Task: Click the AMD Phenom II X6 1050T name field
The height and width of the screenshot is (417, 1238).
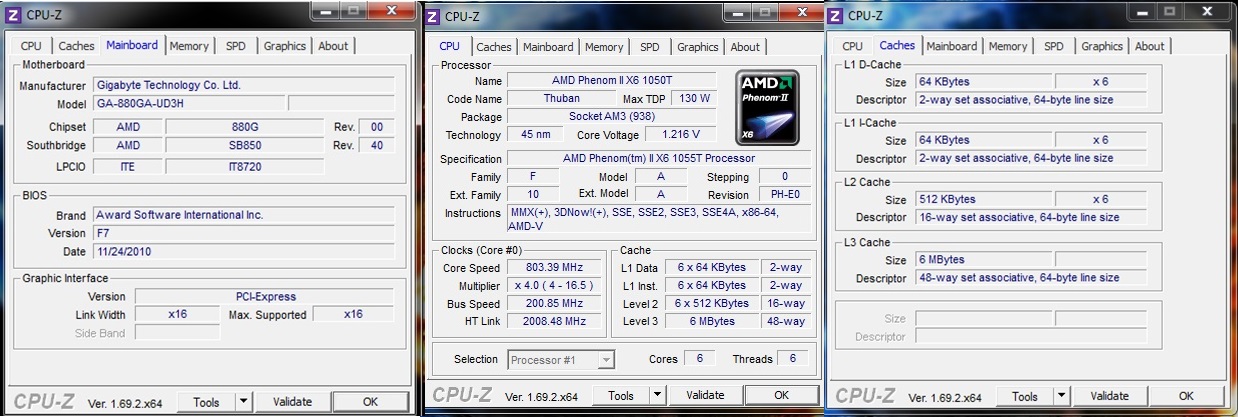Action: 611,81
